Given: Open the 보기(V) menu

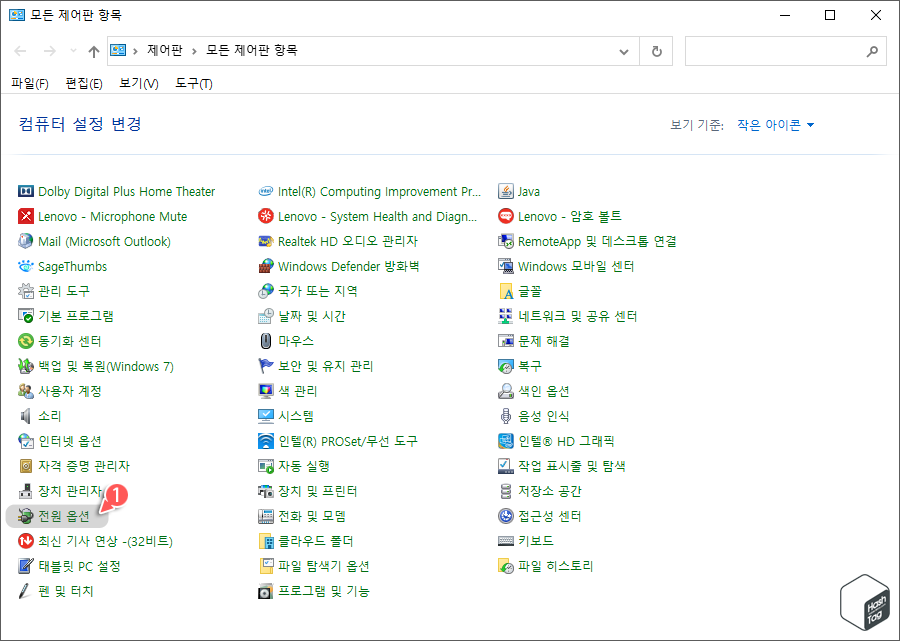Looking at the screenshot, I should click(139, 84).
